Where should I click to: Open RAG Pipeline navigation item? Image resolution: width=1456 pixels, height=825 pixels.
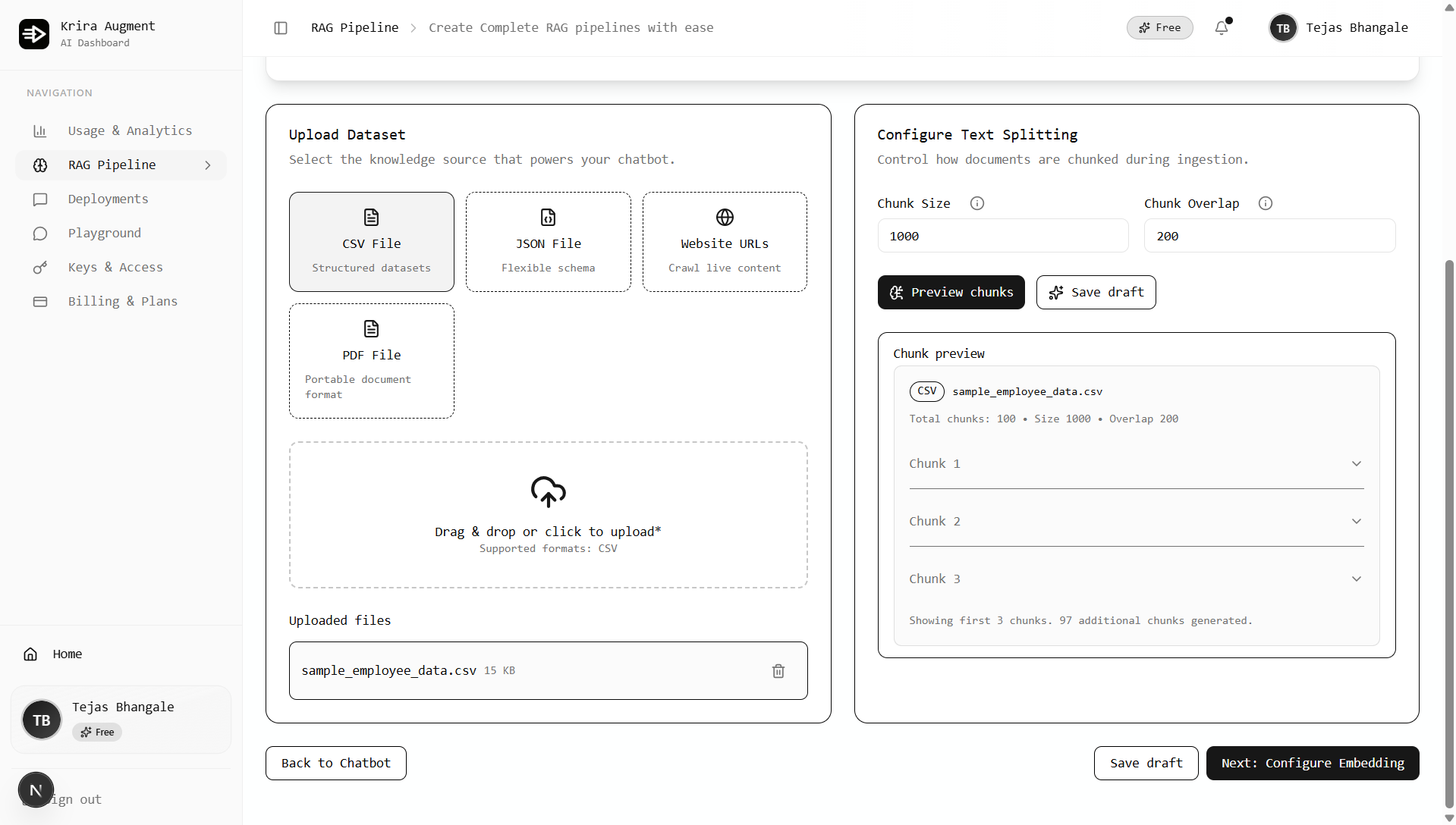click(121, 165)
